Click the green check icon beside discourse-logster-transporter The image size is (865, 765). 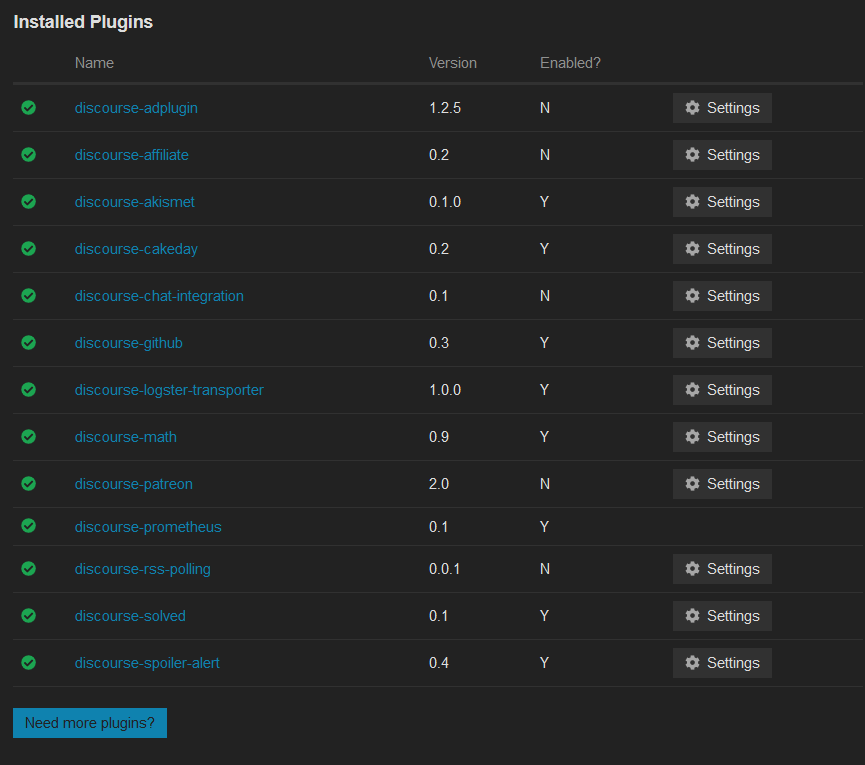[x=29, y=389]
